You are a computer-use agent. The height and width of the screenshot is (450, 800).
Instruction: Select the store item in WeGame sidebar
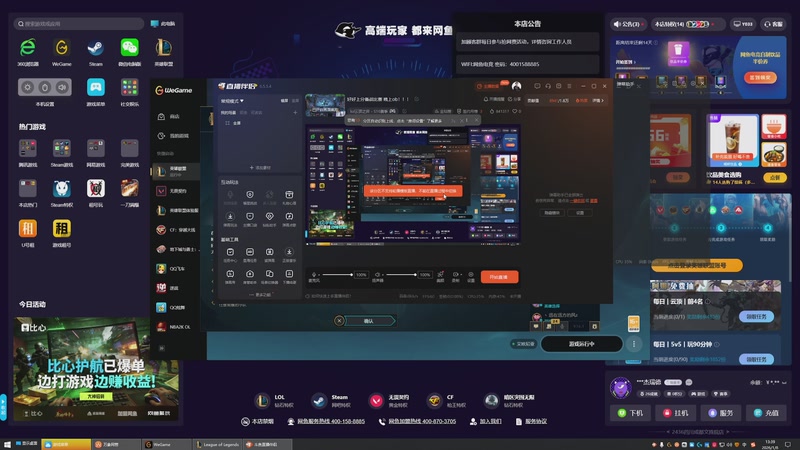tap(176, 116)
